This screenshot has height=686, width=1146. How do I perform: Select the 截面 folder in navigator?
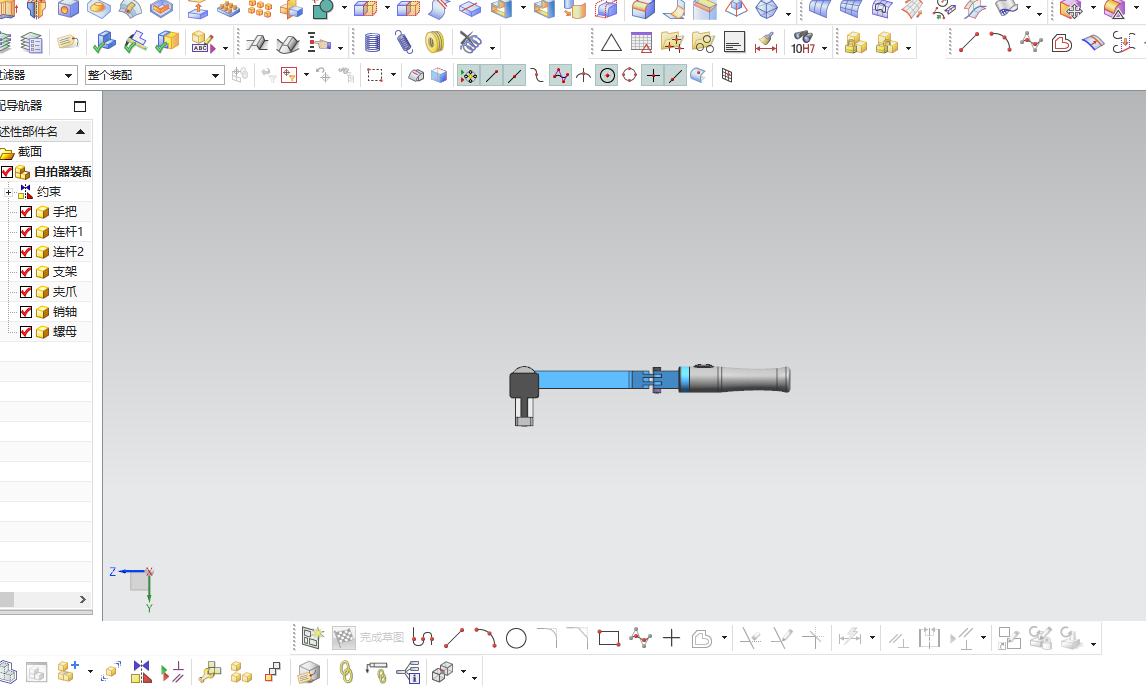tap(30, 152)
